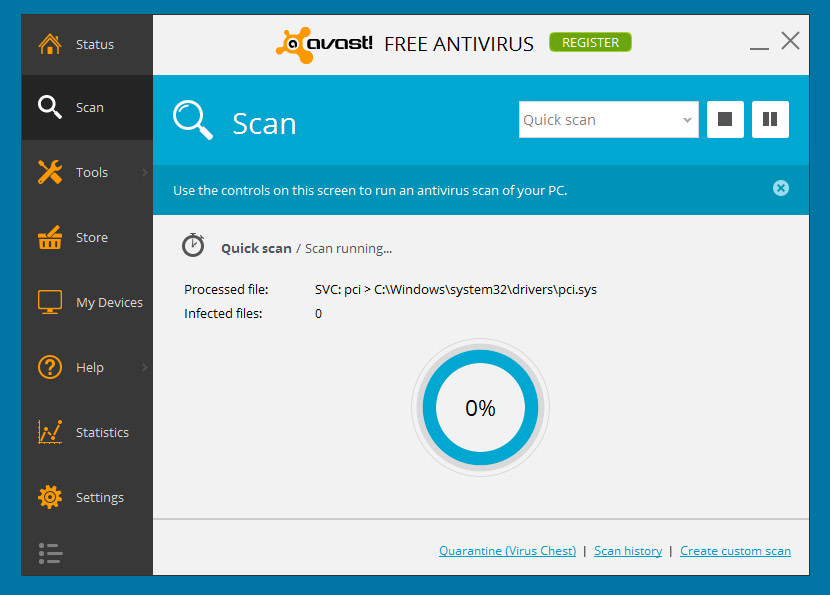Viewport: 830px width, 595px height.
Task: Open the Quick scan dropdown
Action: 609,120
